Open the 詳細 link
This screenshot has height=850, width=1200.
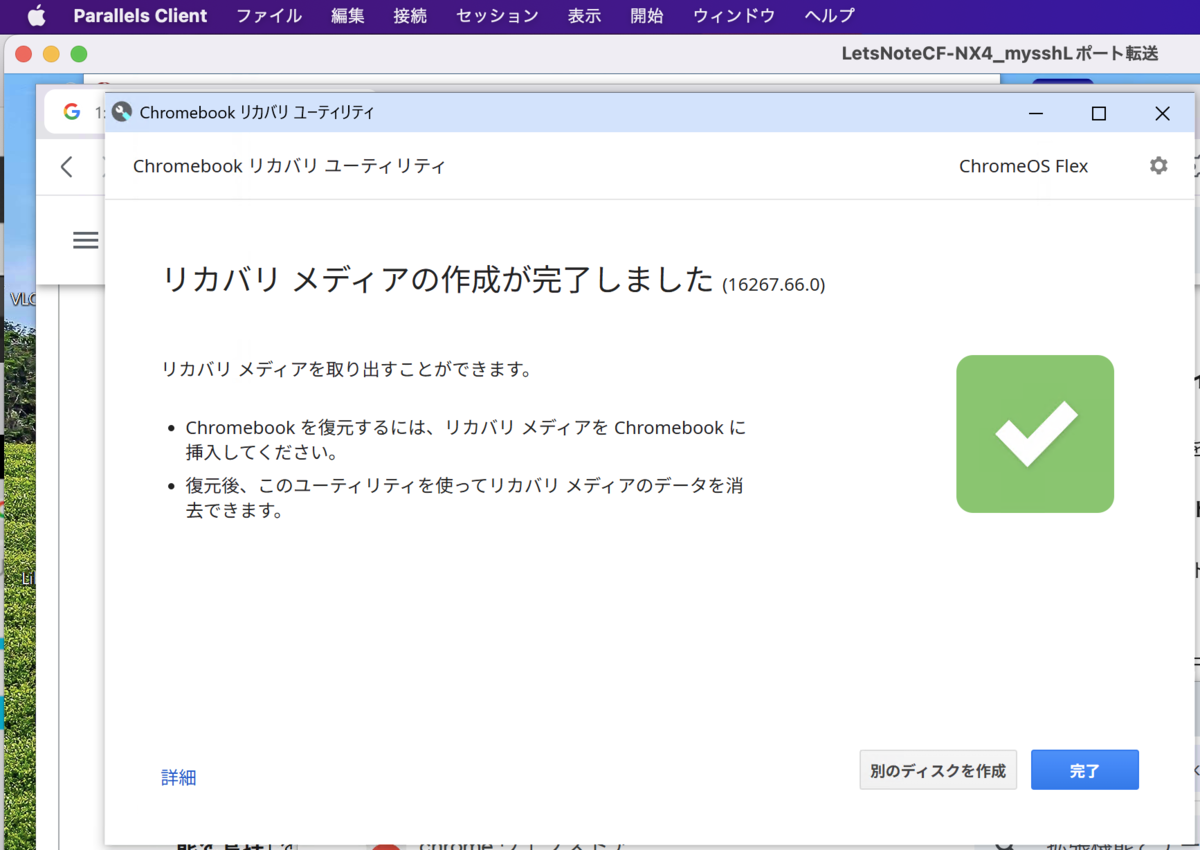click(x=179, y=777)
